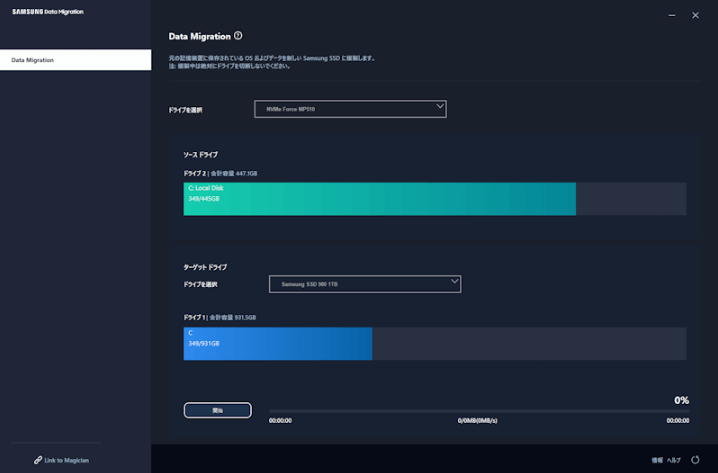Viewport: 718px width, 473px height.
Task: Click the refresh icon in the bottom bar
Action: pos(695,460)
